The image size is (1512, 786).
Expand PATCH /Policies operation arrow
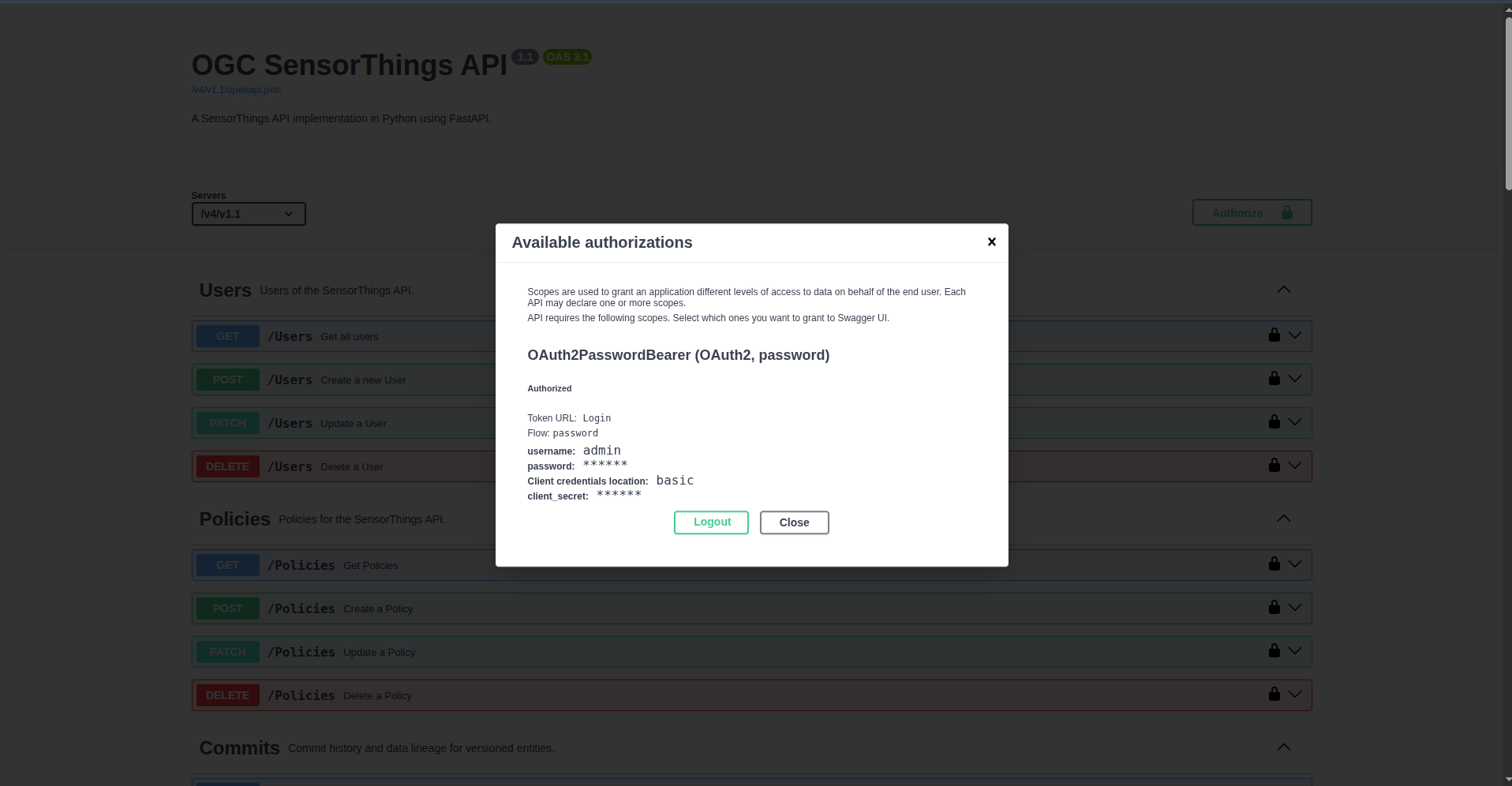pyautogui.click(x=1295, y=651)
